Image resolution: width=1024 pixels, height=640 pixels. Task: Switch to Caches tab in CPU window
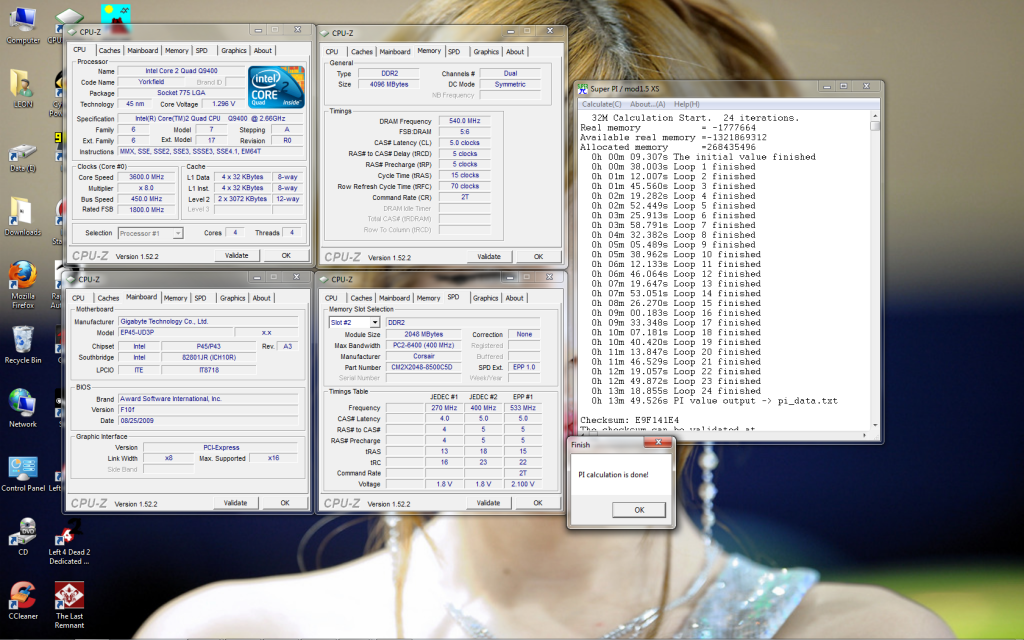coord(108,50)
